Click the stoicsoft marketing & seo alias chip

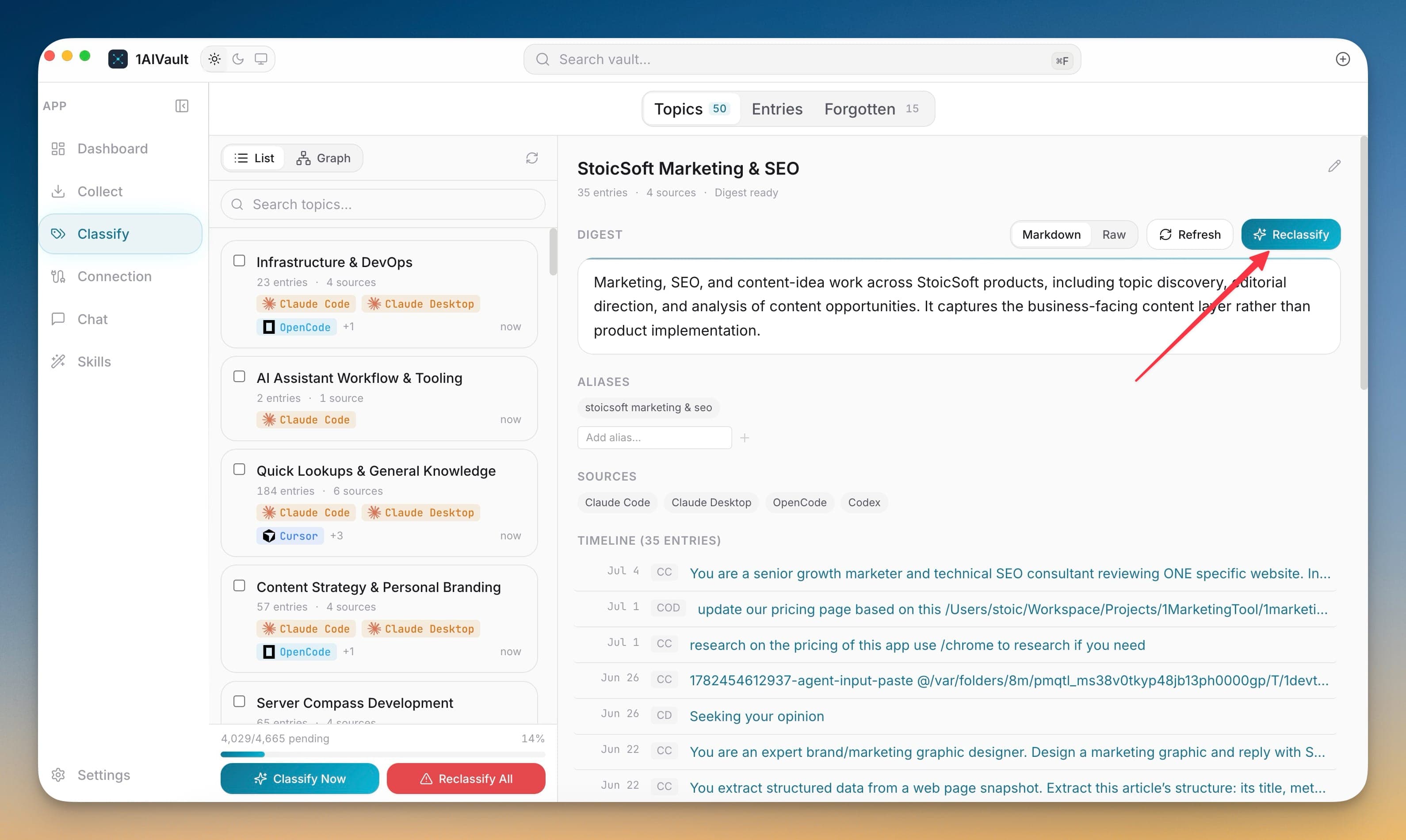[648, 408]
